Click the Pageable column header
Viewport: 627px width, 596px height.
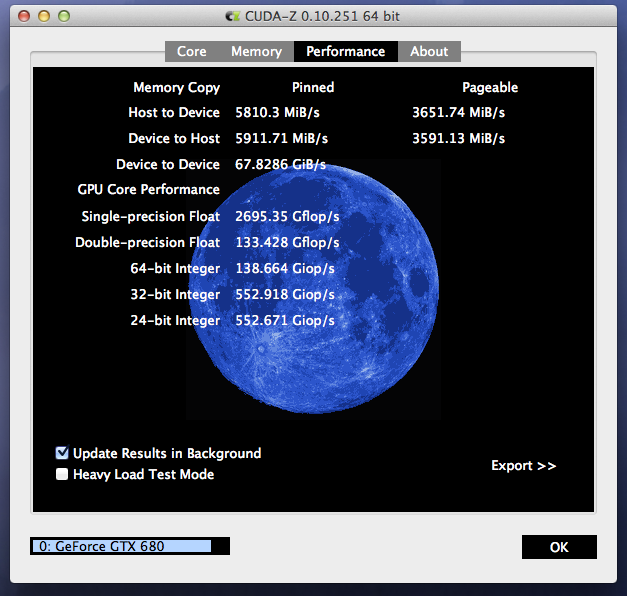tap(490, 87)
